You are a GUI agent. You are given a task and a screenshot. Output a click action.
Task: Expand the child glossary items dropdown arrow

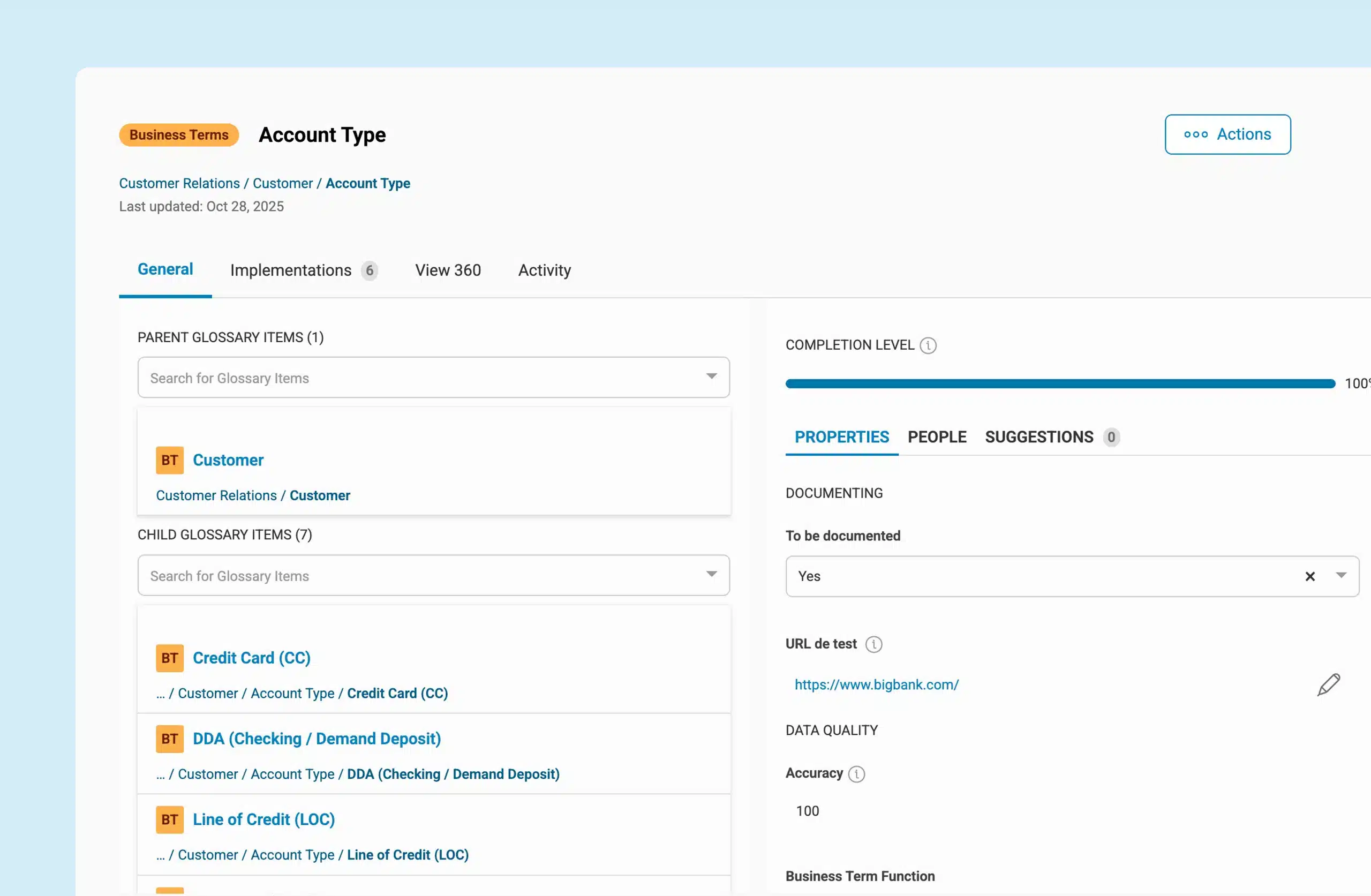click(x=711, y=574)
